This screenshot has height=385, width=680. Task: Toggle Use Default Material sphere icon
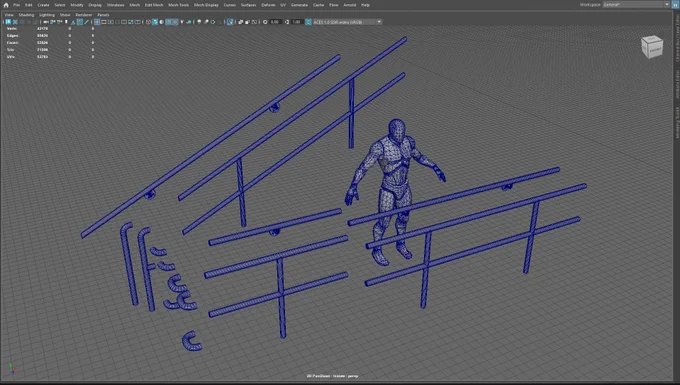pos(161,22)
